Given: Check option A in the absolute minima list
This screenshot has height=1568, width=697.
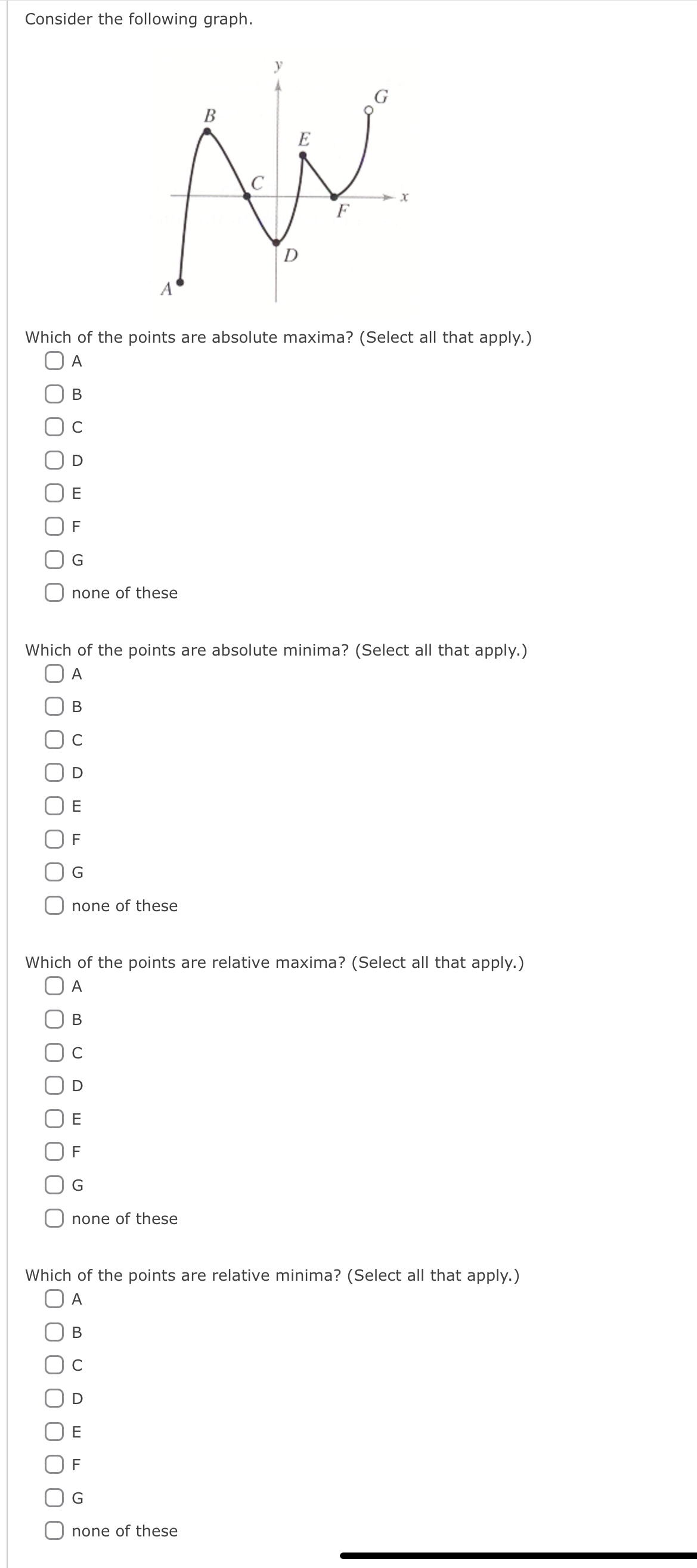Looking at the screenshot, I should [x=54, y=674].
